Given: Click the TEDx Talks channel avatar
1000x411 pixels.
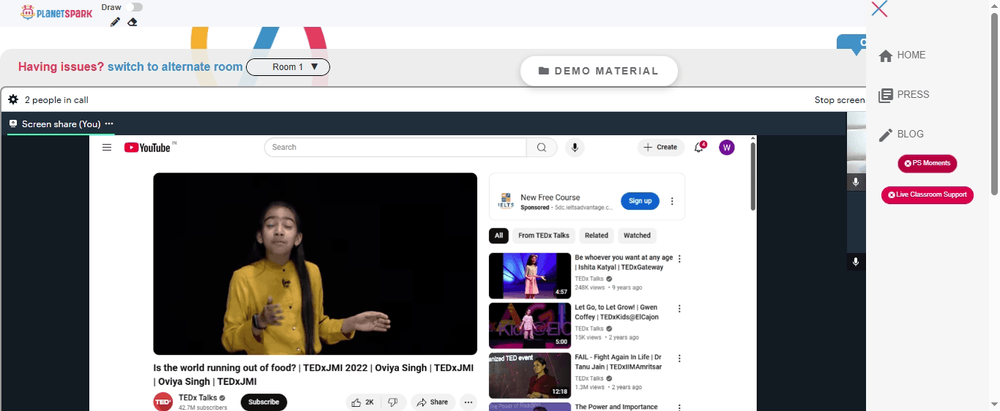Looking at the screenshot, I should coord(163,402).
